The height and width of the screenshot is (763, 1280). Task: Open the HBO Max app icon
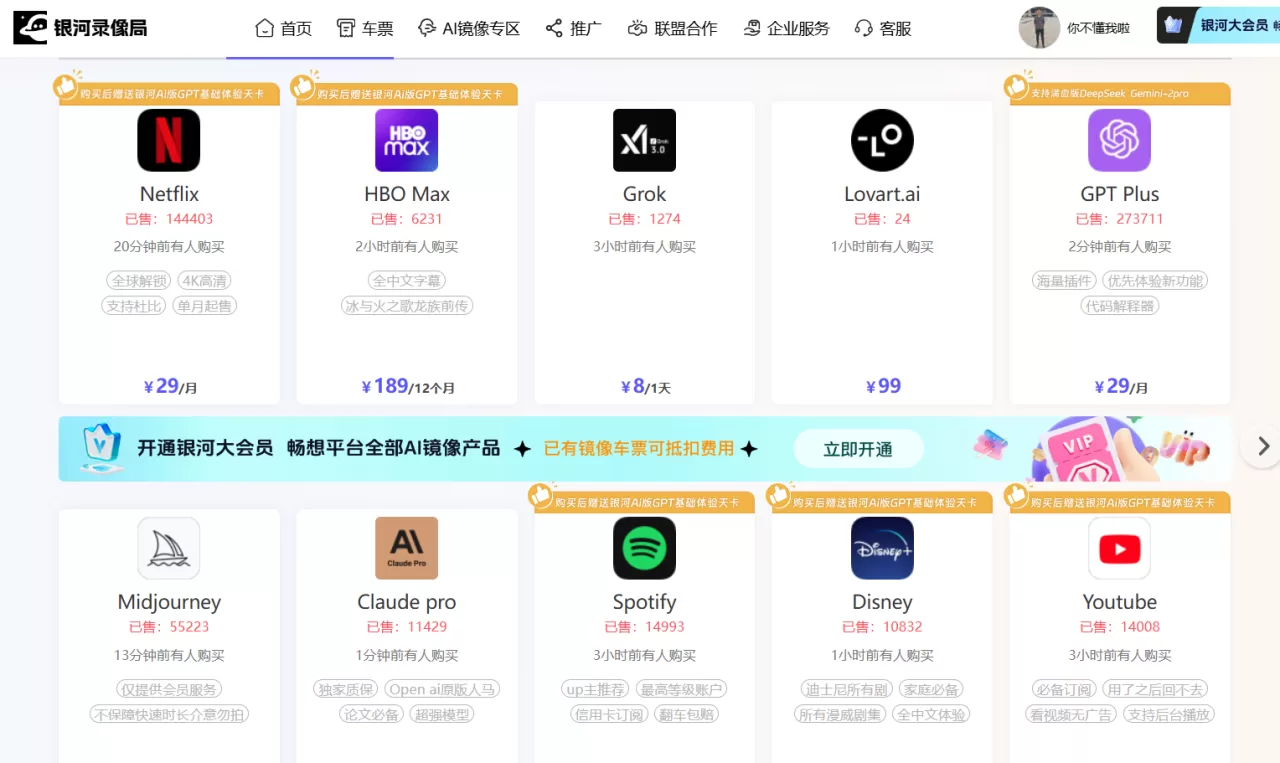tap(407, 140)
